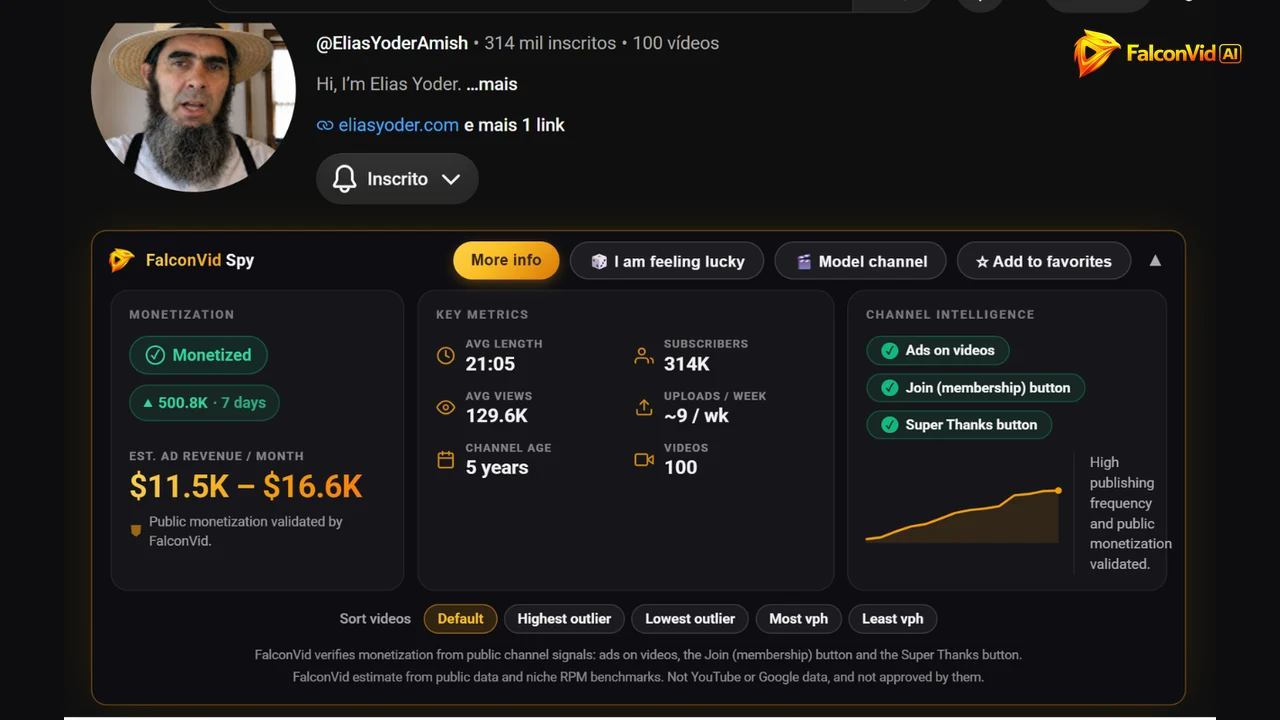Click the Join (membership) button pill
Screen dimensions: 1280x720
pos(976,388)
